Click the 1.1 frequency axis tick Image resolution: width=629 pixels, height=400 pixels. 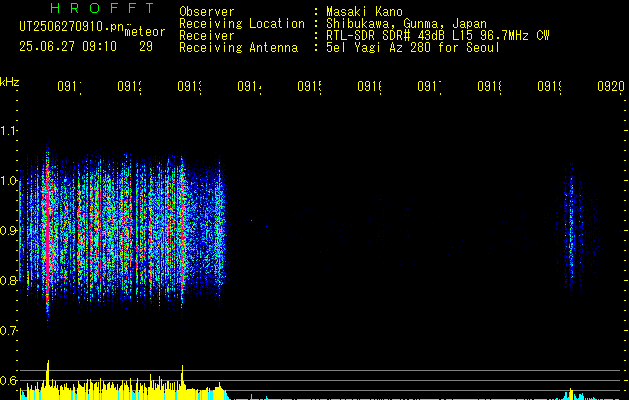(9, 130)
